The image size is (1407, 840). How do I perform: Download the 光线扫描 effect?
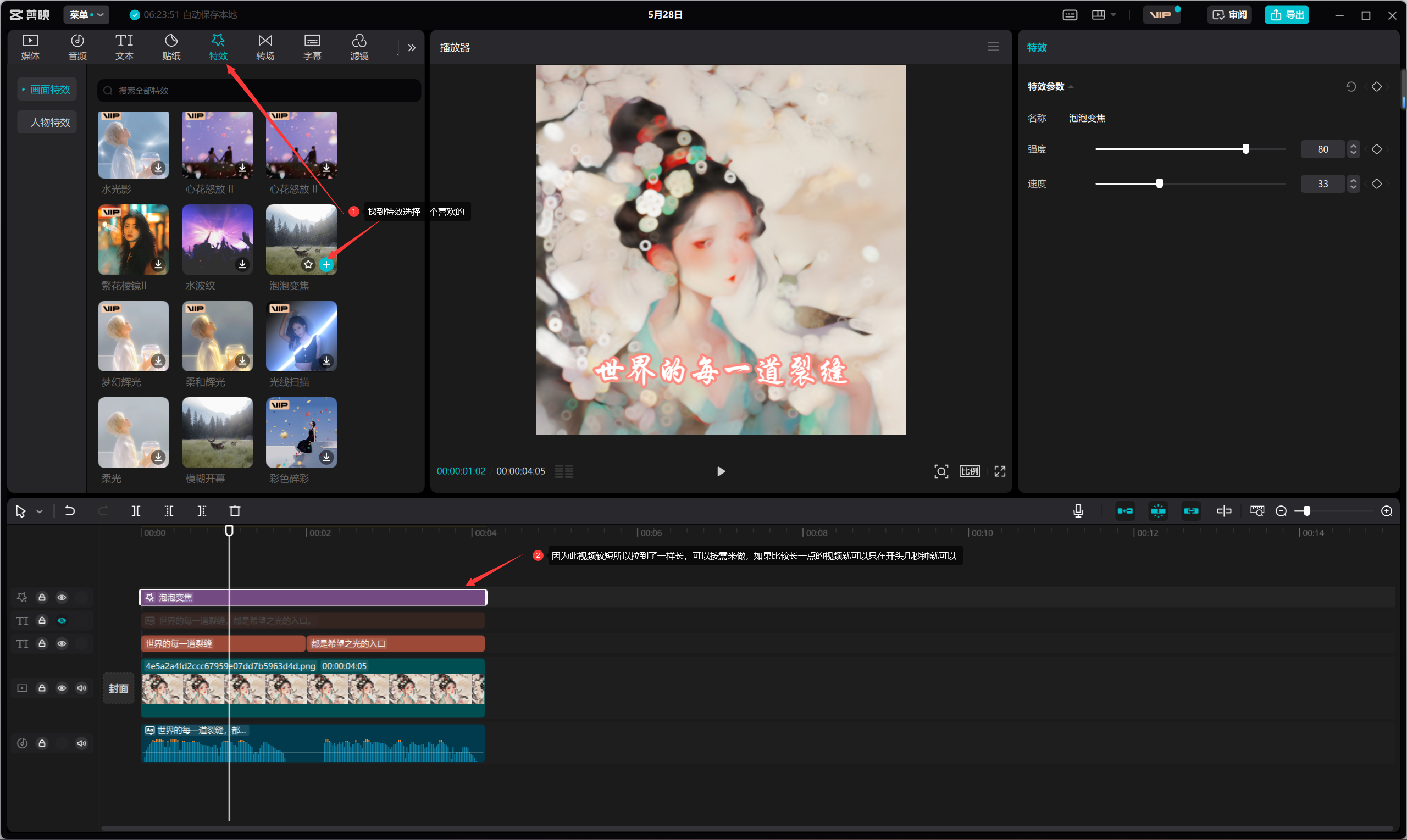tap(326, 360)
